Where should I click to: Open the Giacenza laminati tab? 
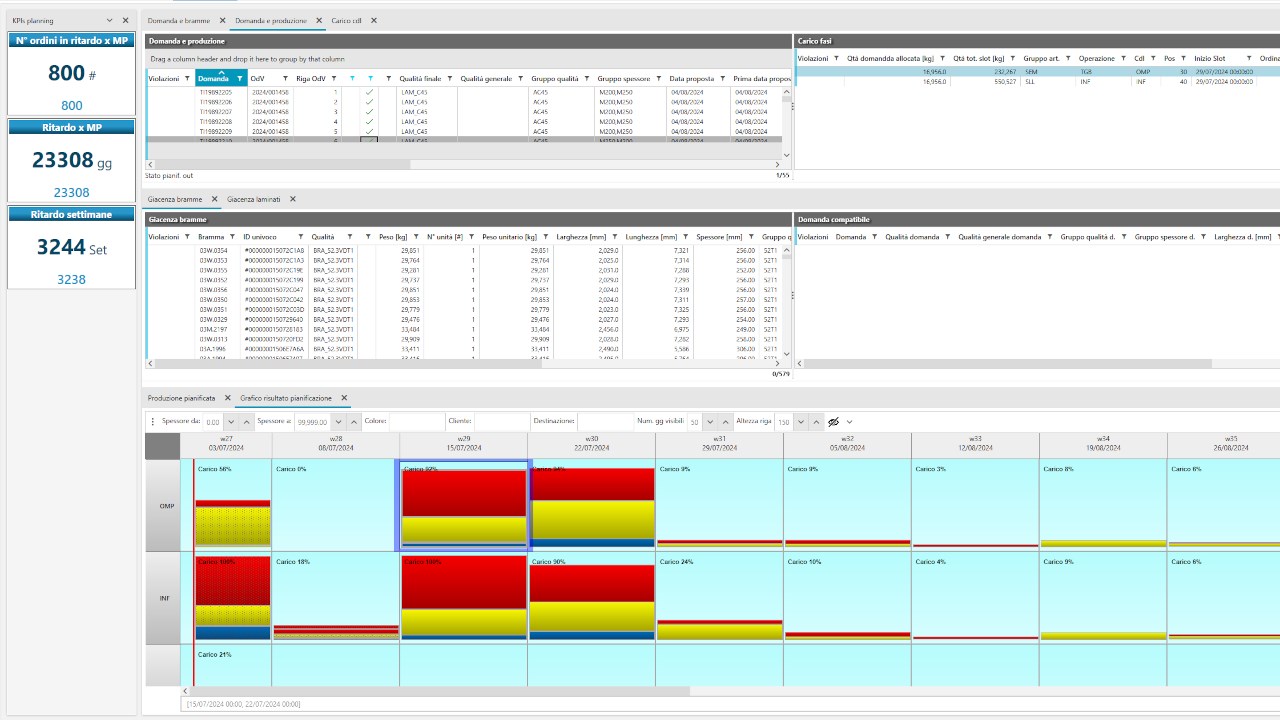point(254,199)
